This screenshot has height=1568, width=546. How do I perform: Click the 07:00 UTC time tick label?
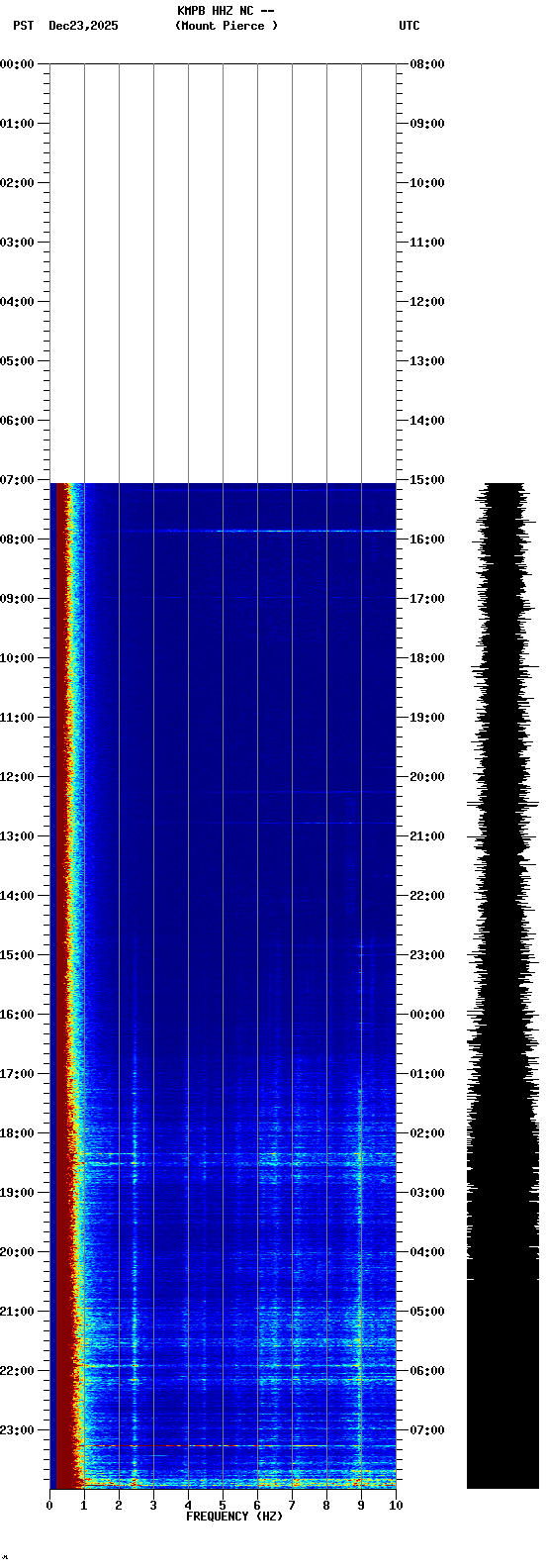tap(427, 1430)
